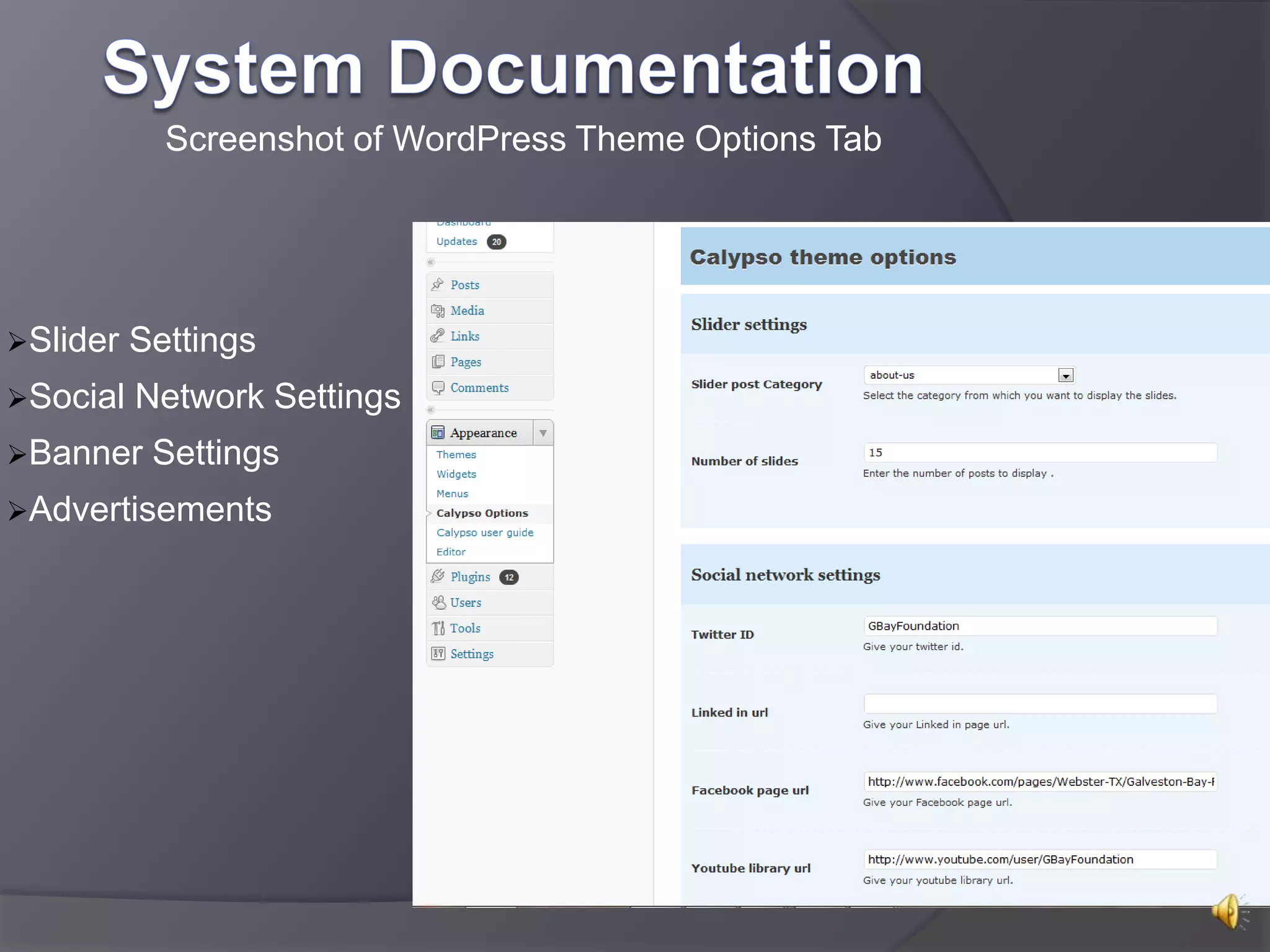
Task: Click the Updates count badge 20
Action: pyautogui.click(x=497, y=242)
